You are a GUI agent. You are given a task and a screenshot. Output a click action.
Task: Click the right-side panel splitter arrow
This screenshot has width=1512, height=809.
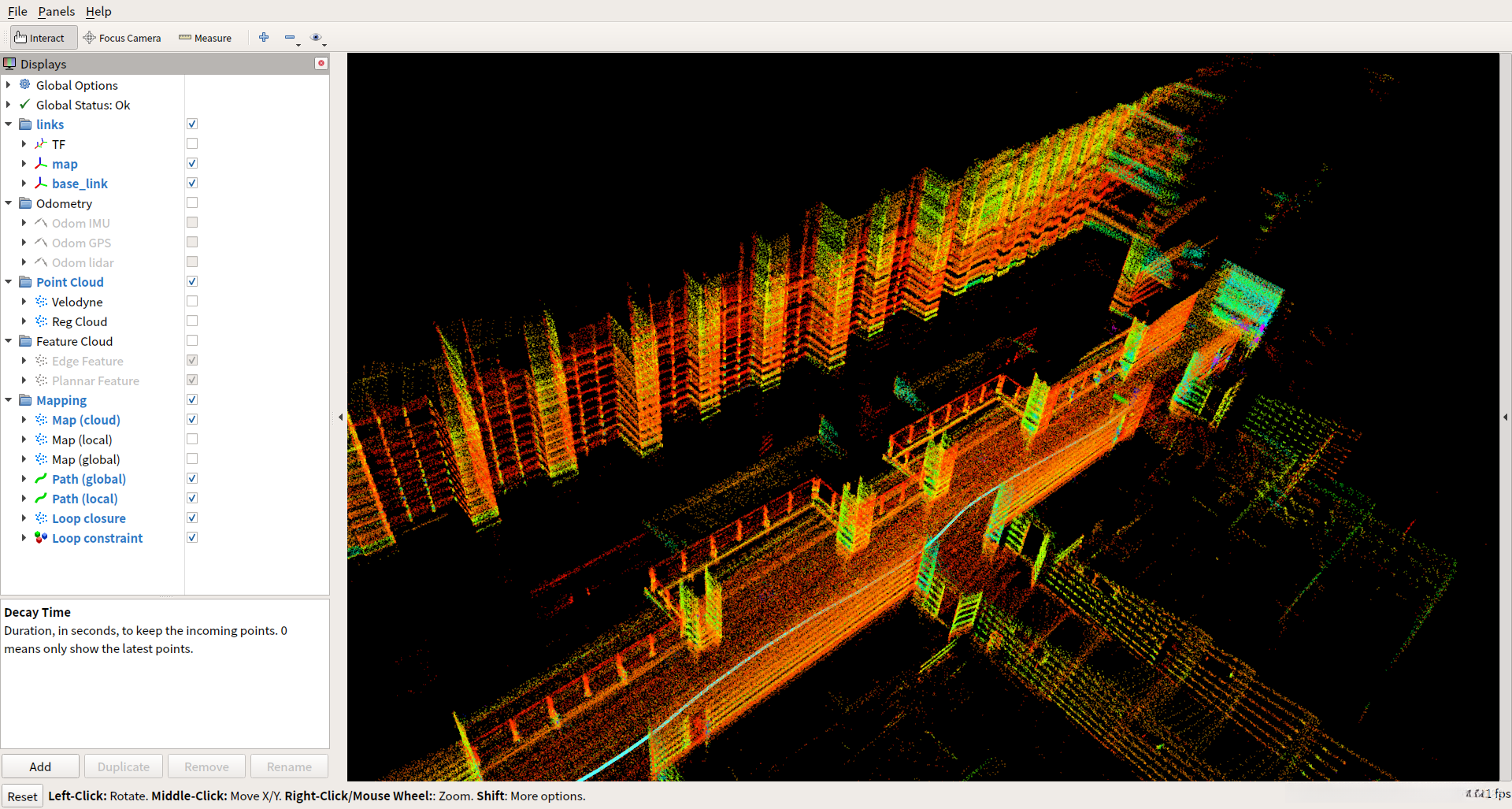coord(1506,417)
